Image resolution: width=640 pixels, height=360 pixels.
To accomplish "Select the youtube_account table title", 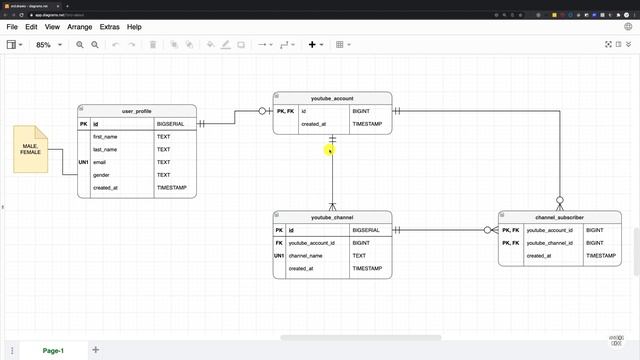I will [332, 98].
